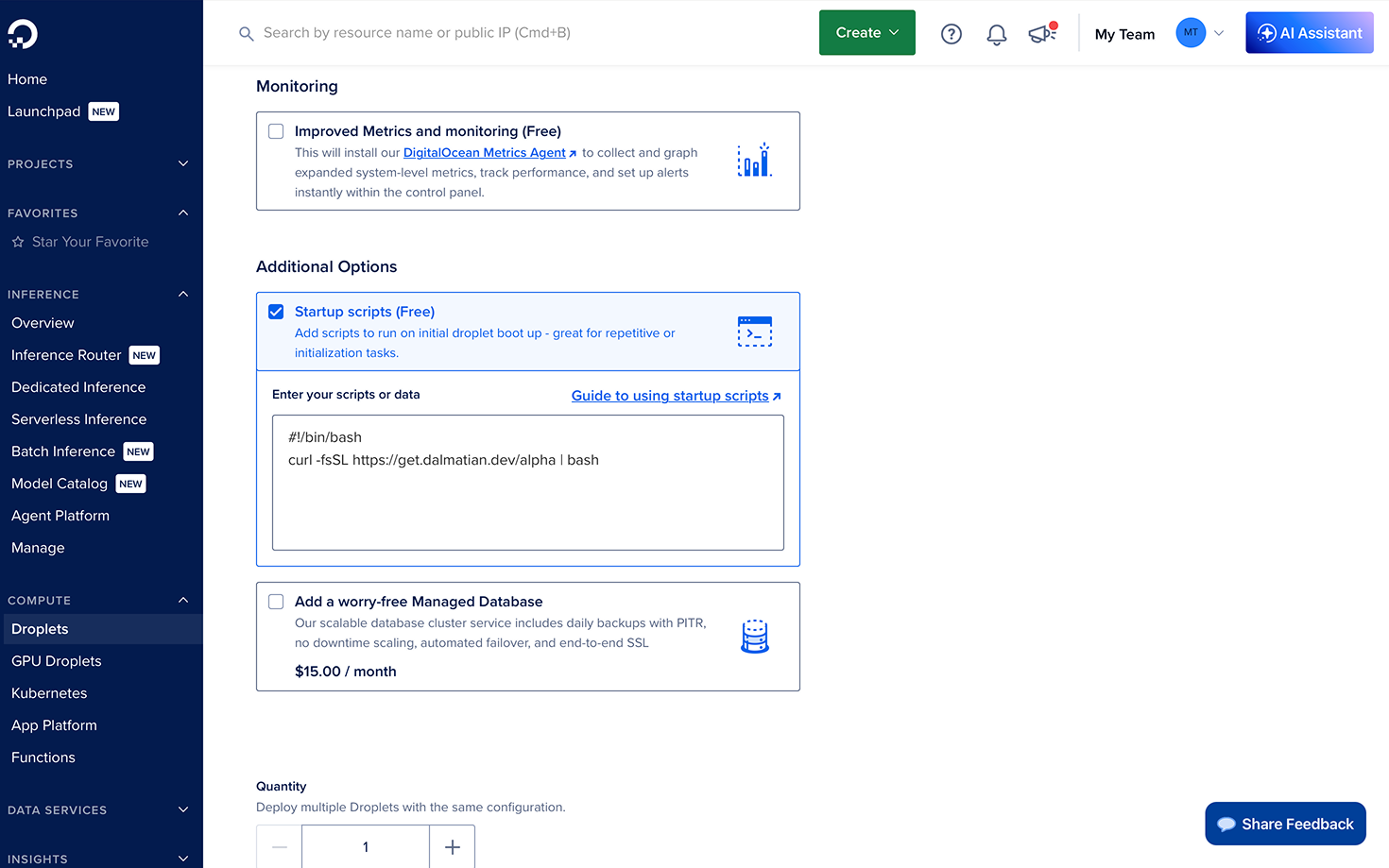The image size is (1389, 868).
Task: Open Manage under Inference
Action: coord(38,548)
